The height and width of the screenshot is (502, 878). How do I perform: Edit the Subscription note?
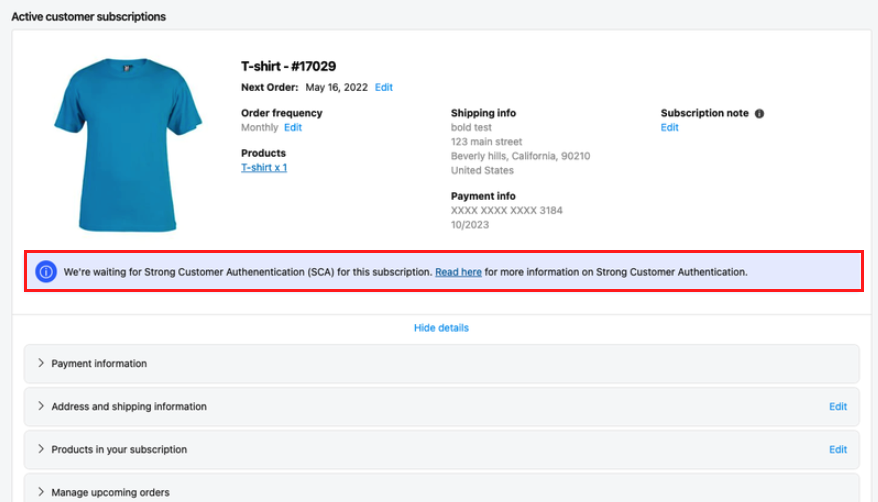pos(669,128)
